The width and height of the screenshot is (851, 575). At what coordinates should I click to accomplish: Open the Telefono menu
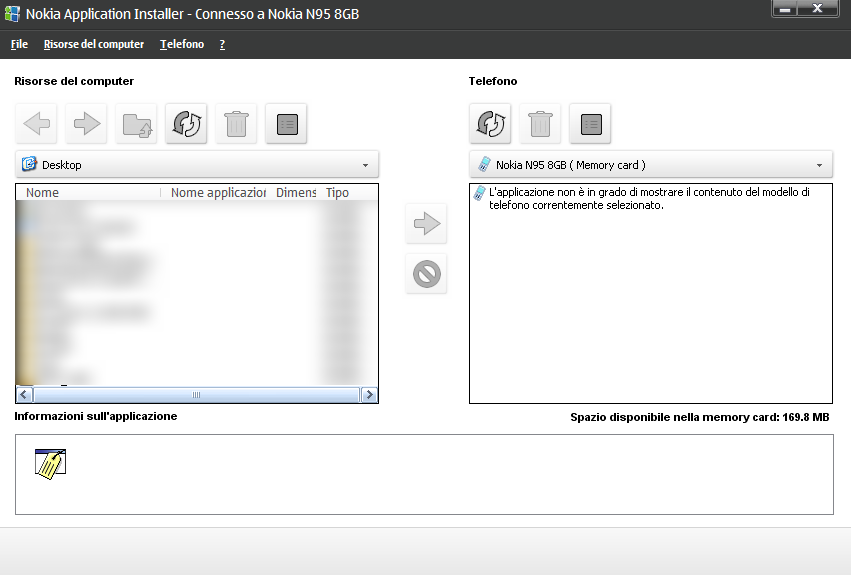pyautogui.click(x=182, y=45)
